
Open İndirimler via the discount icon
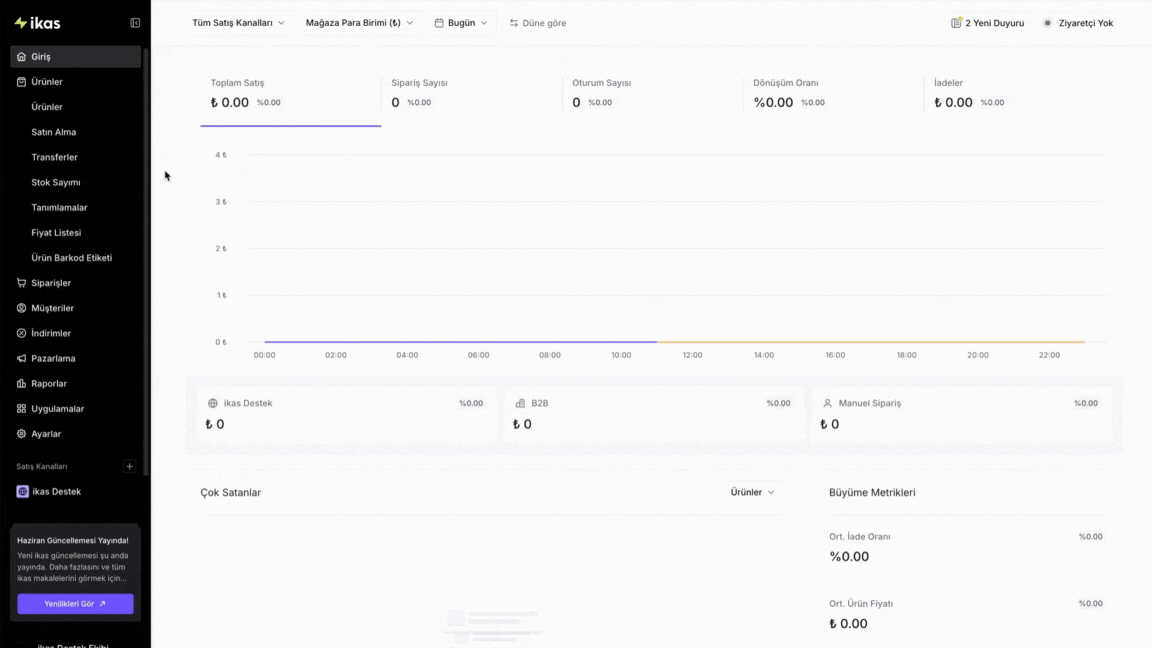tap(21, 333)
